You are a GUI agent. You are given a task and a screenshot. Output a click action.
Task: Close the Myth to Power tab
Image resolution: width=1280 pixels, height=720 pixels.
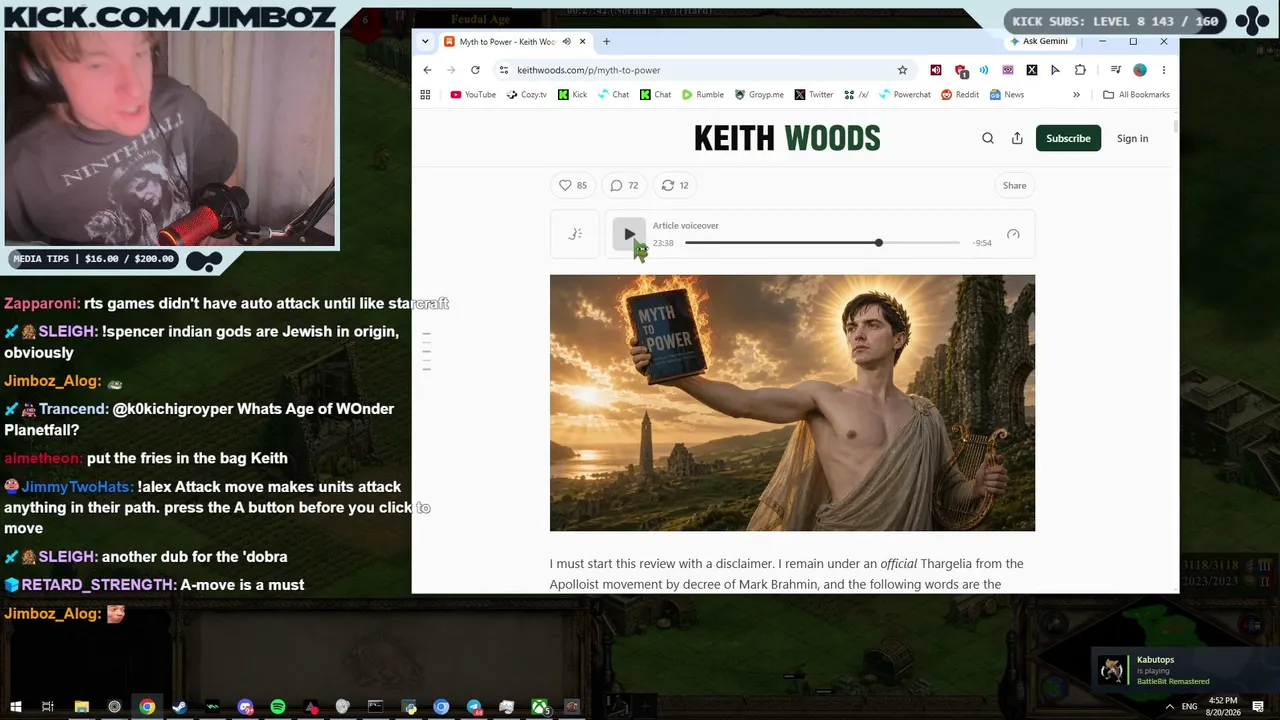(x=582, y=42)
